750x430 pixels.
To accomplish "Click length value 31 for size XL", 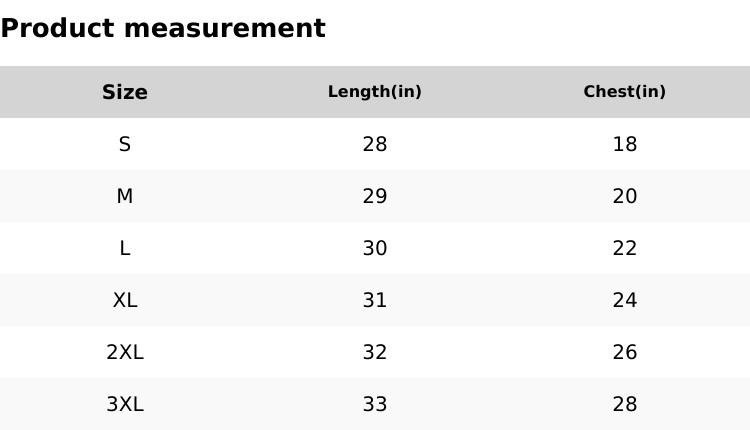I will coord(375,300).
